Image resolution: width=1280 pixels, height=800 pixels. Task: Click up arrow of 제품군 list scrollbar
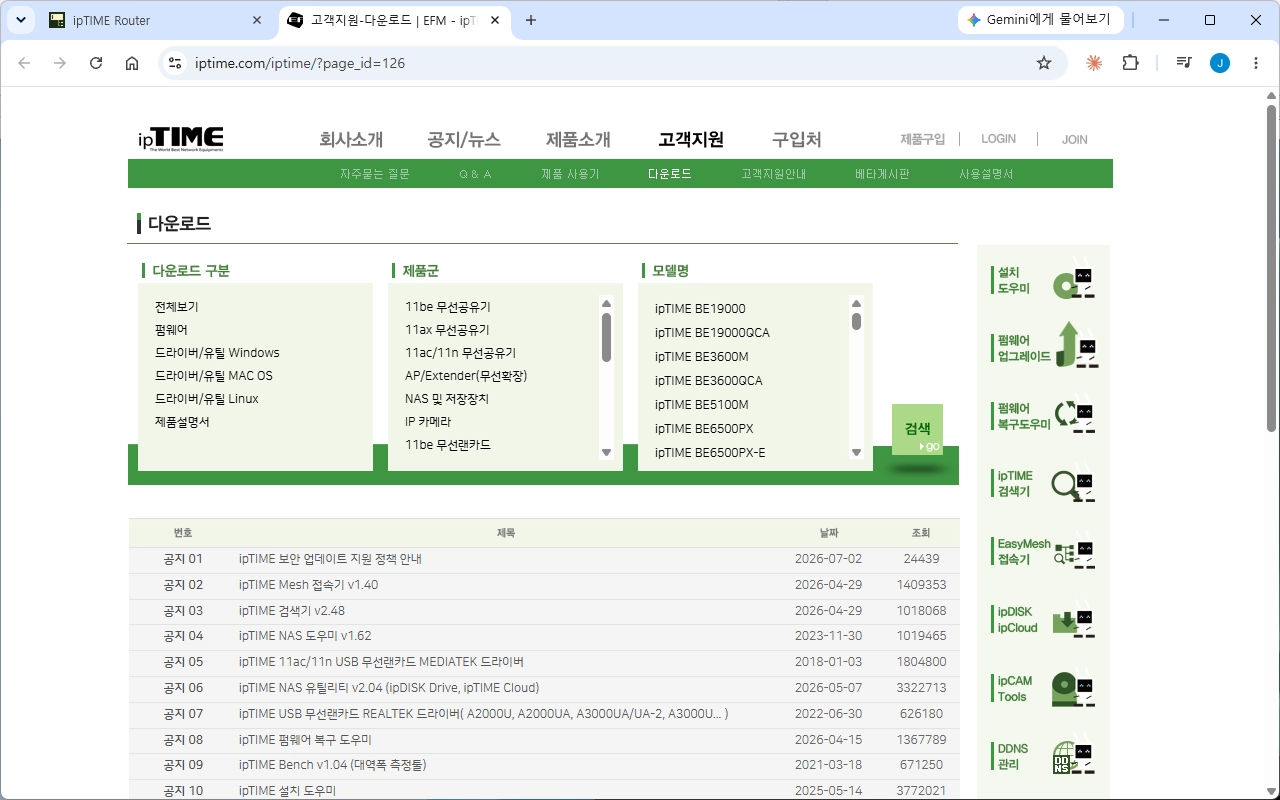point(606,303)
